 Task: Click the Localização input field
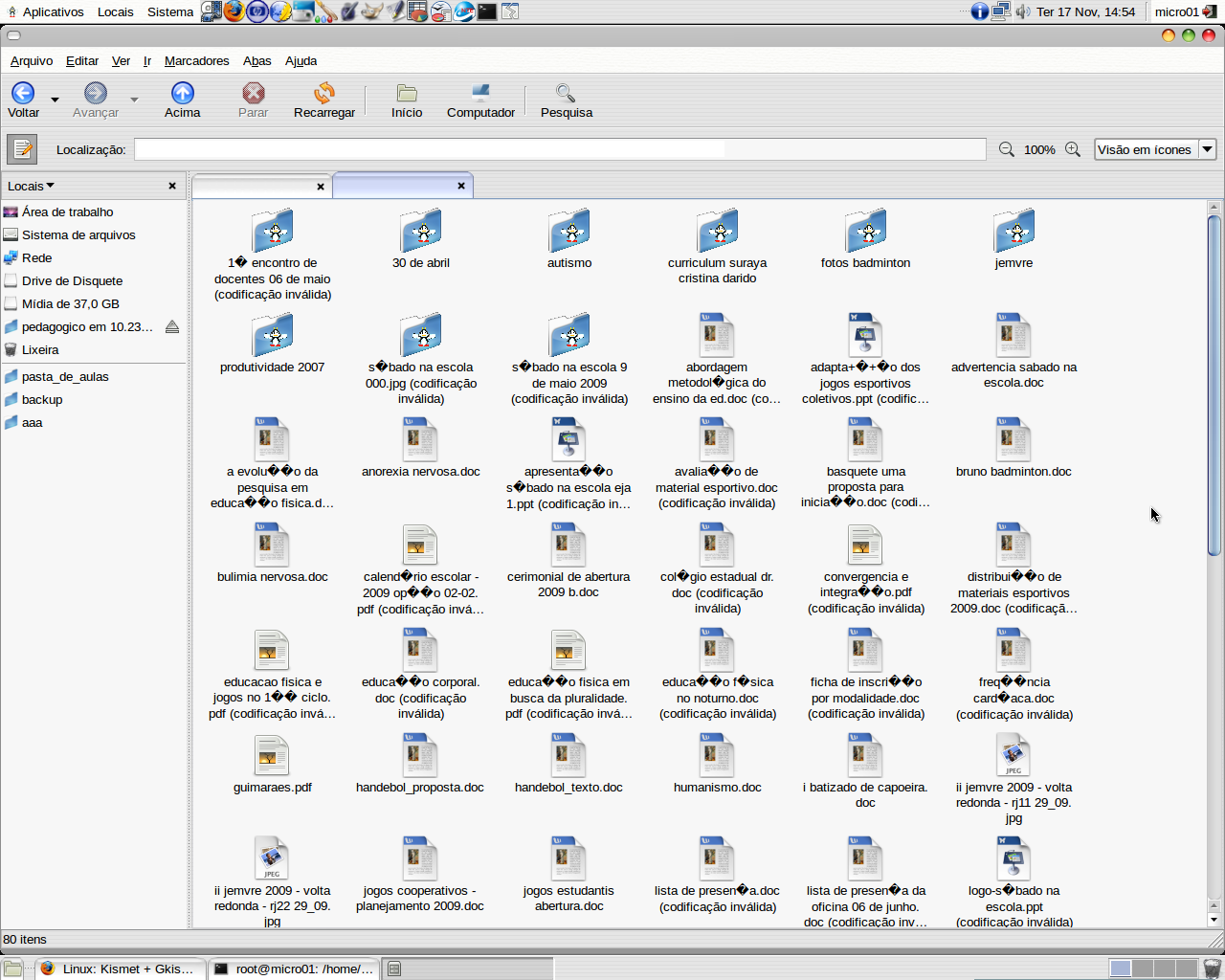[560, 149]
